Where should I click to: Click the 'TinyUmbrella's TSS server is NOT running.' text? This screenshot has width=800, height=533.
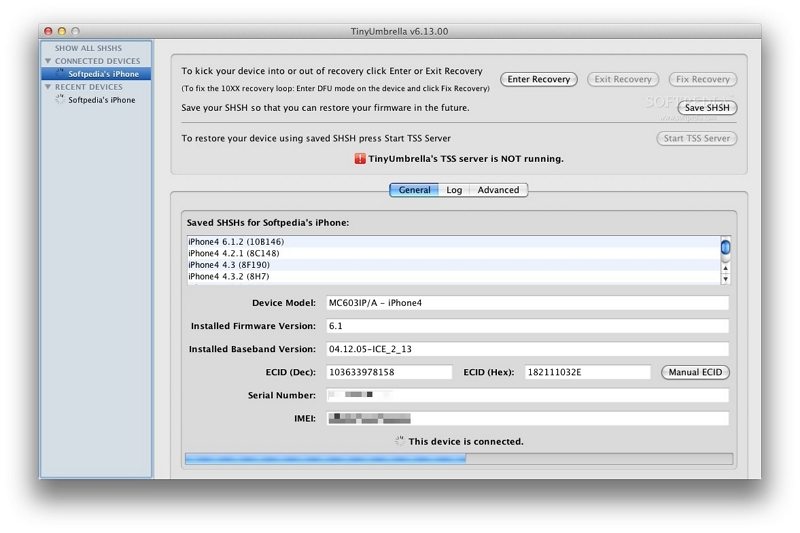coord(466,159)
